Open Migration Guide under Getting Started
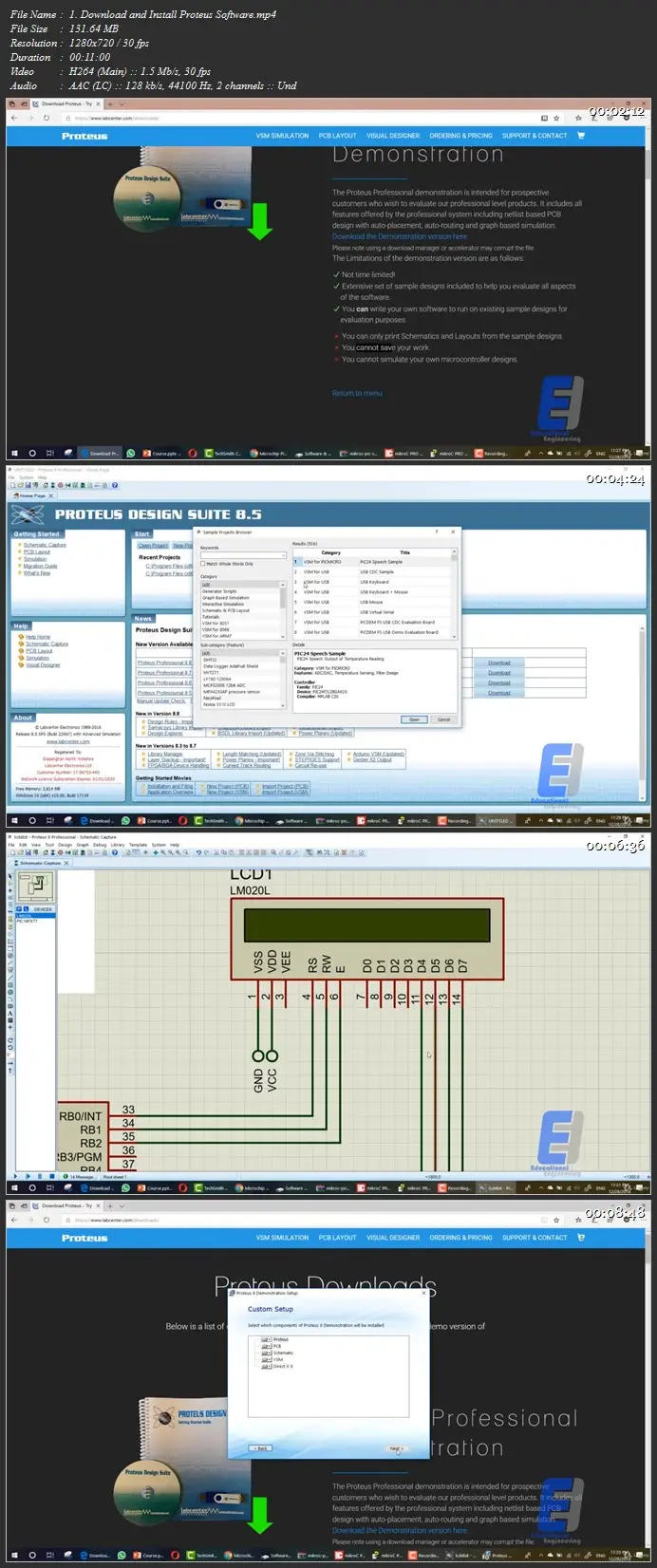The height and width of the screenshot is (1568, 657). (41, 567)
